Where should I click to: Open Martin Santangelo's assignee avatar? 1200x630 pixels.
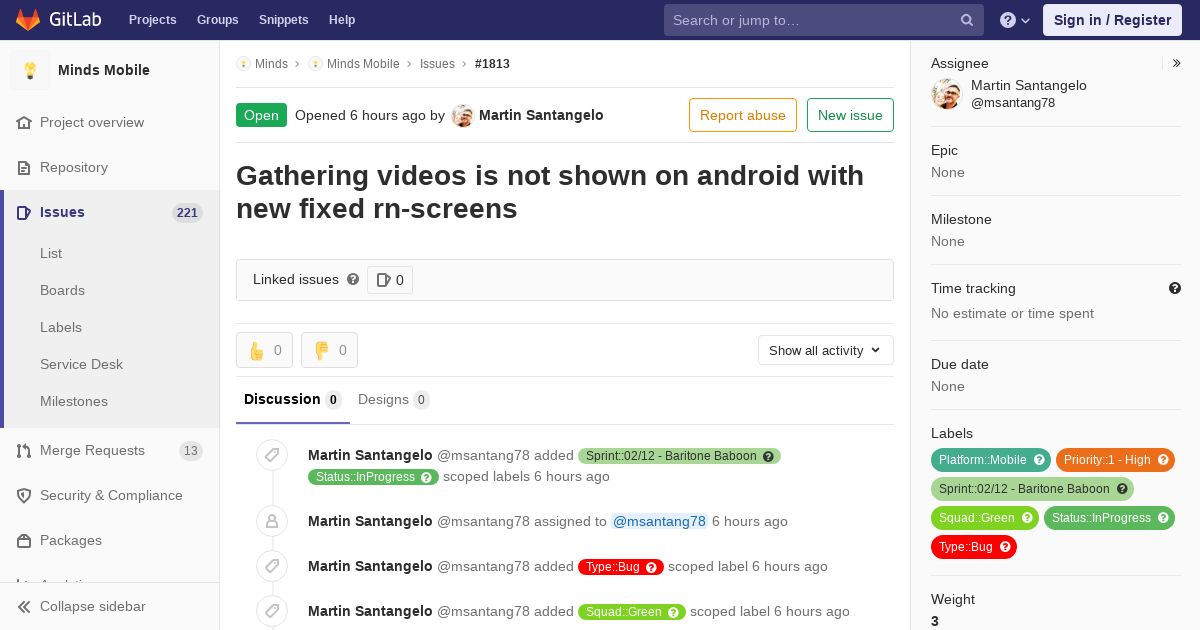[946, 94]
